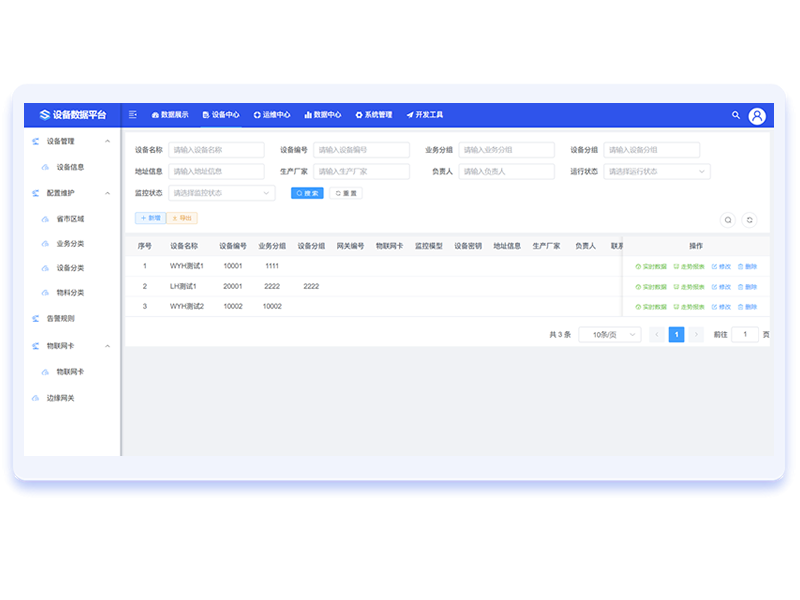This screenshot has width=800, height=600.
Task: Open the 系统管理 top menu
Action: 374,115
